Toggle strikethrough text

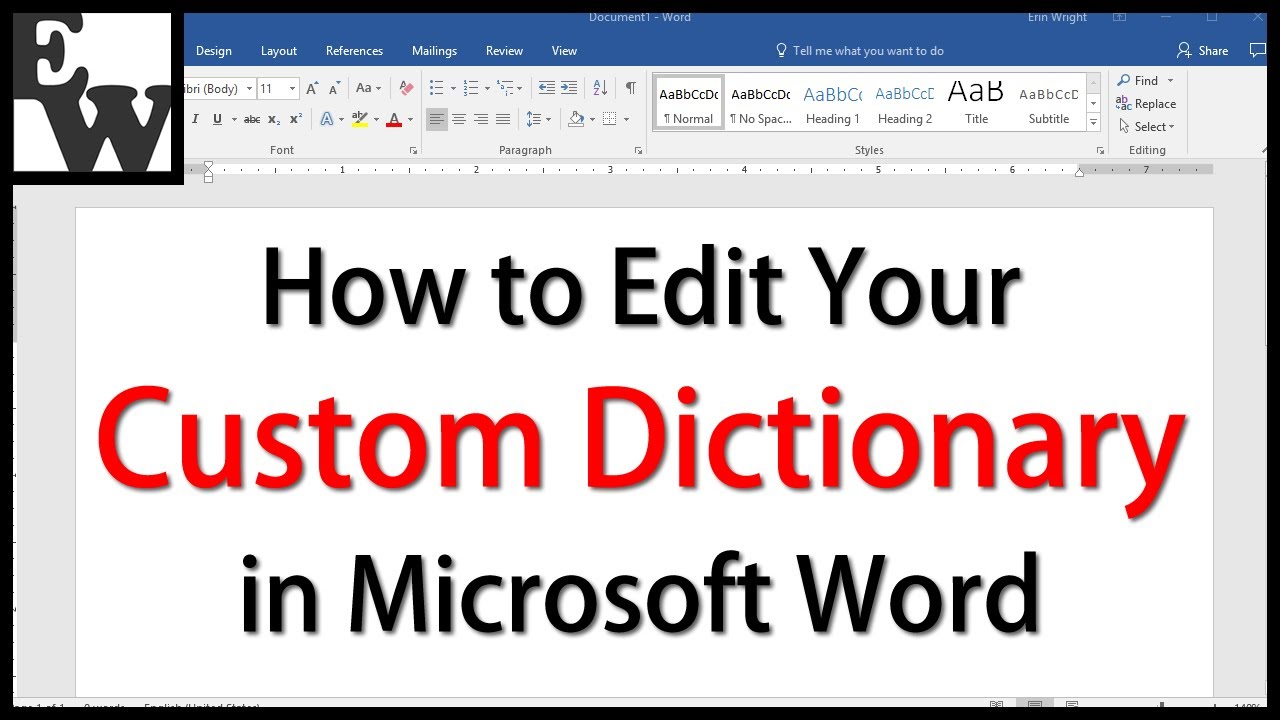pyautogui.click(x=252, y=119)
